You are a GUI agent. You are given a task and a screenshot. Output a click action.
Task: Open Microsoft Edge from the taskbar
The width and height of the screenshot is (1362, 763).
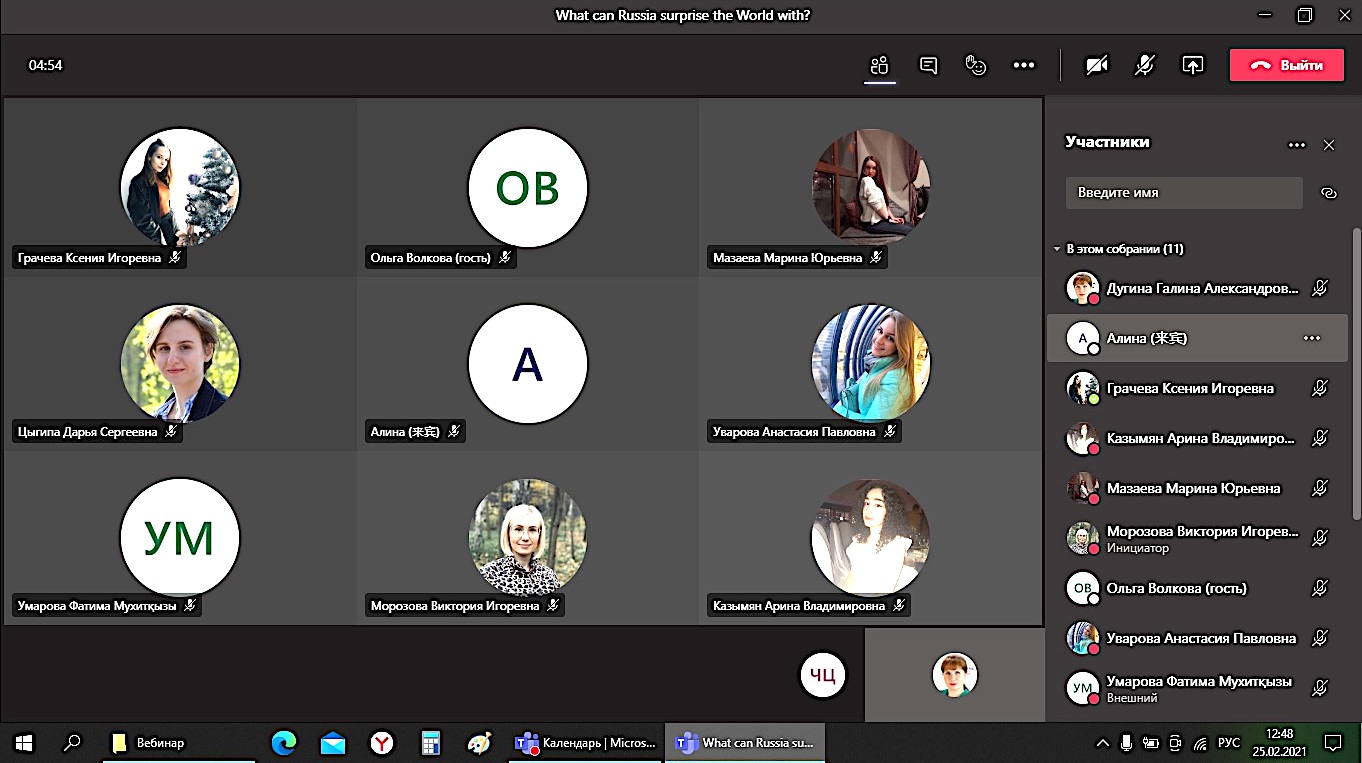pyautogui.click(x=284, y=743)
